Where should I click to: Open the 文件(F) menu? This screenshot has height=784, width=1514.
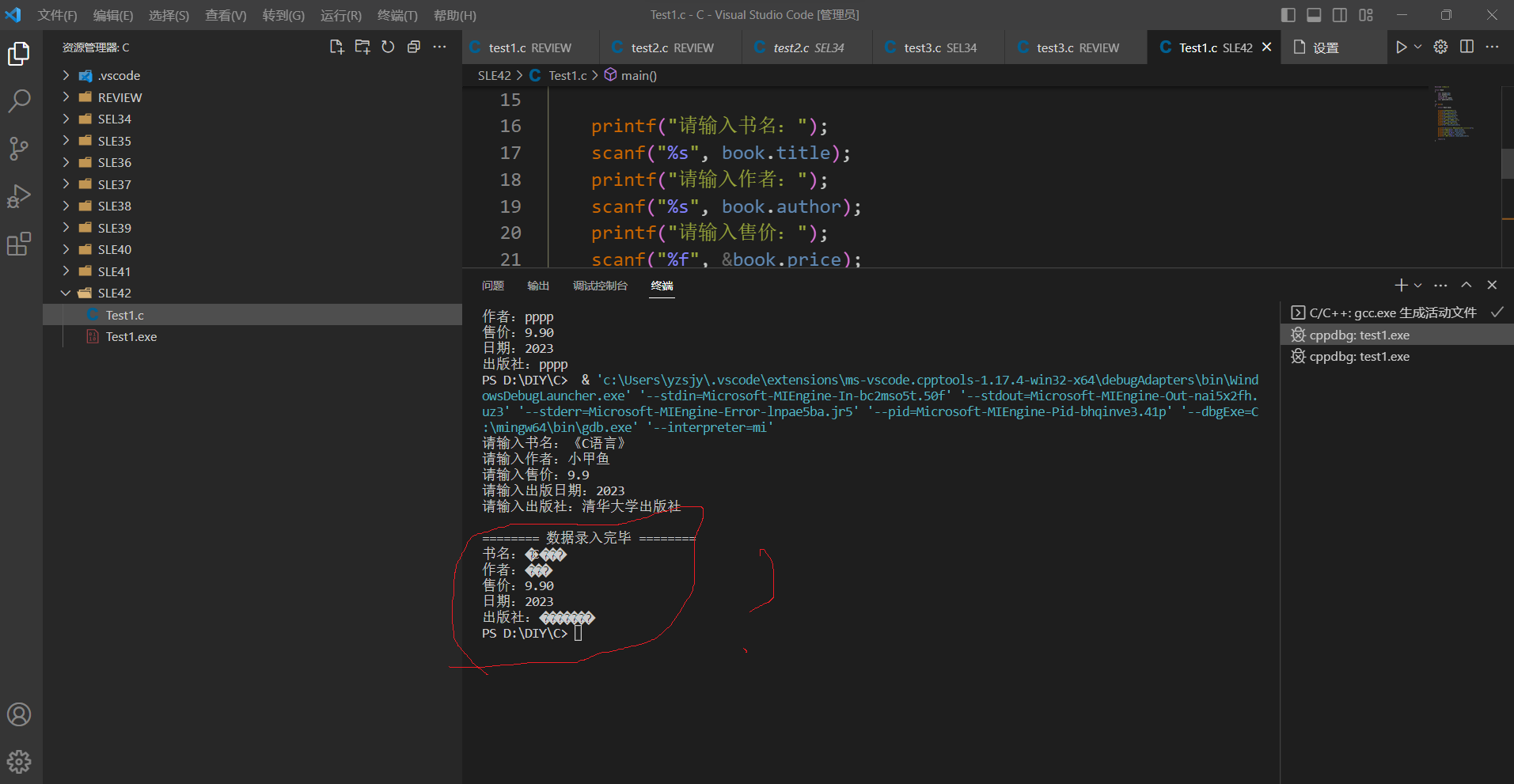57,15
